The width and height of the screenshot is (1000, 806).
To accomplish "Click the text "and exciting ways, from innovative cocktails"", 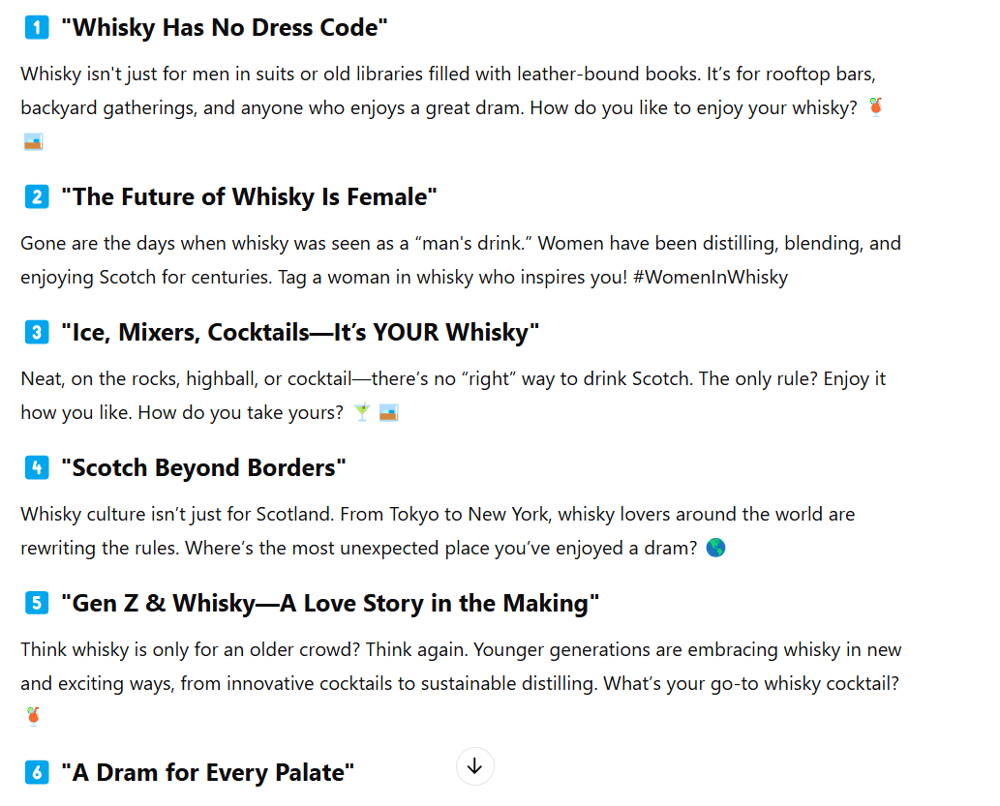I will click(206, 683).
